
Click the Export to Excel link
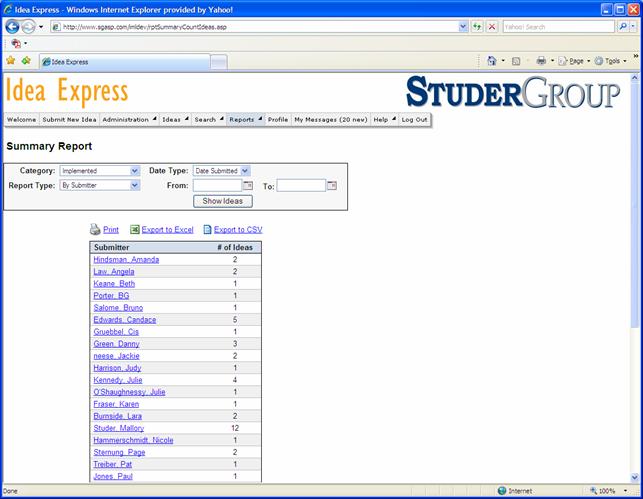click(x=167, y=230)
